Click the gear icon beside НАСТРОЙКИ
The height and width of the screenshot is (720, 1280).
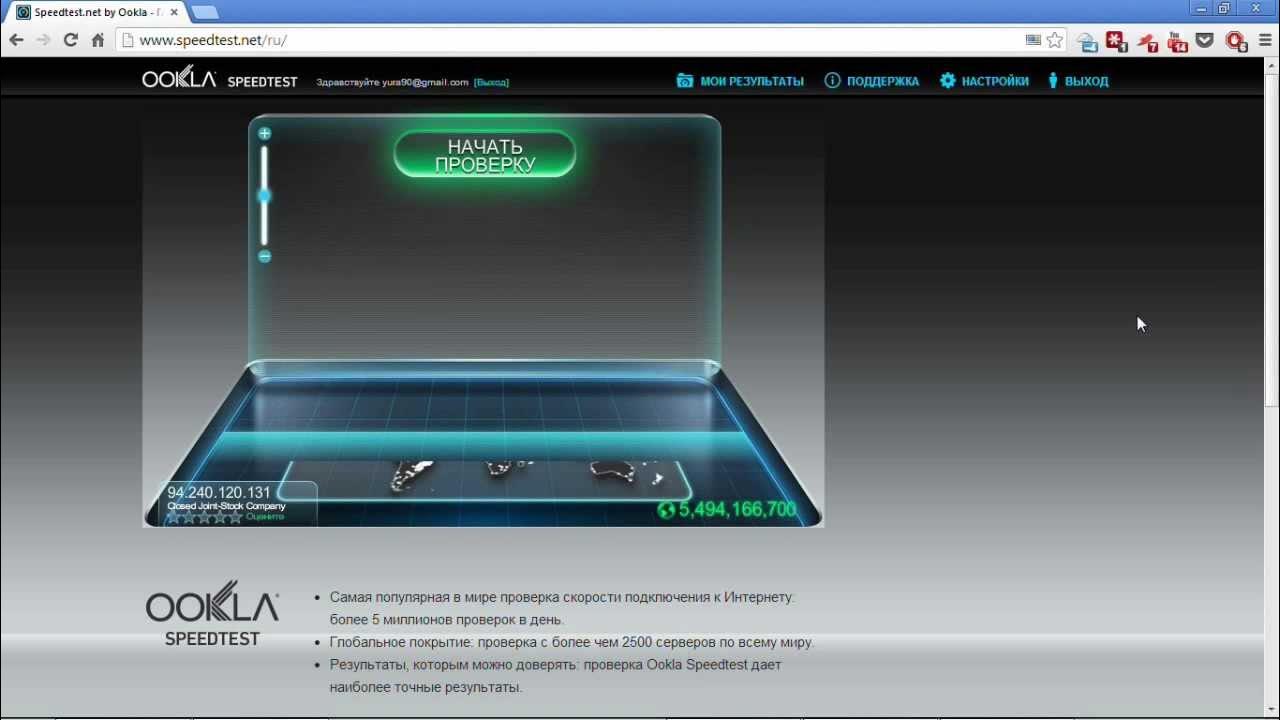point(947,81)
